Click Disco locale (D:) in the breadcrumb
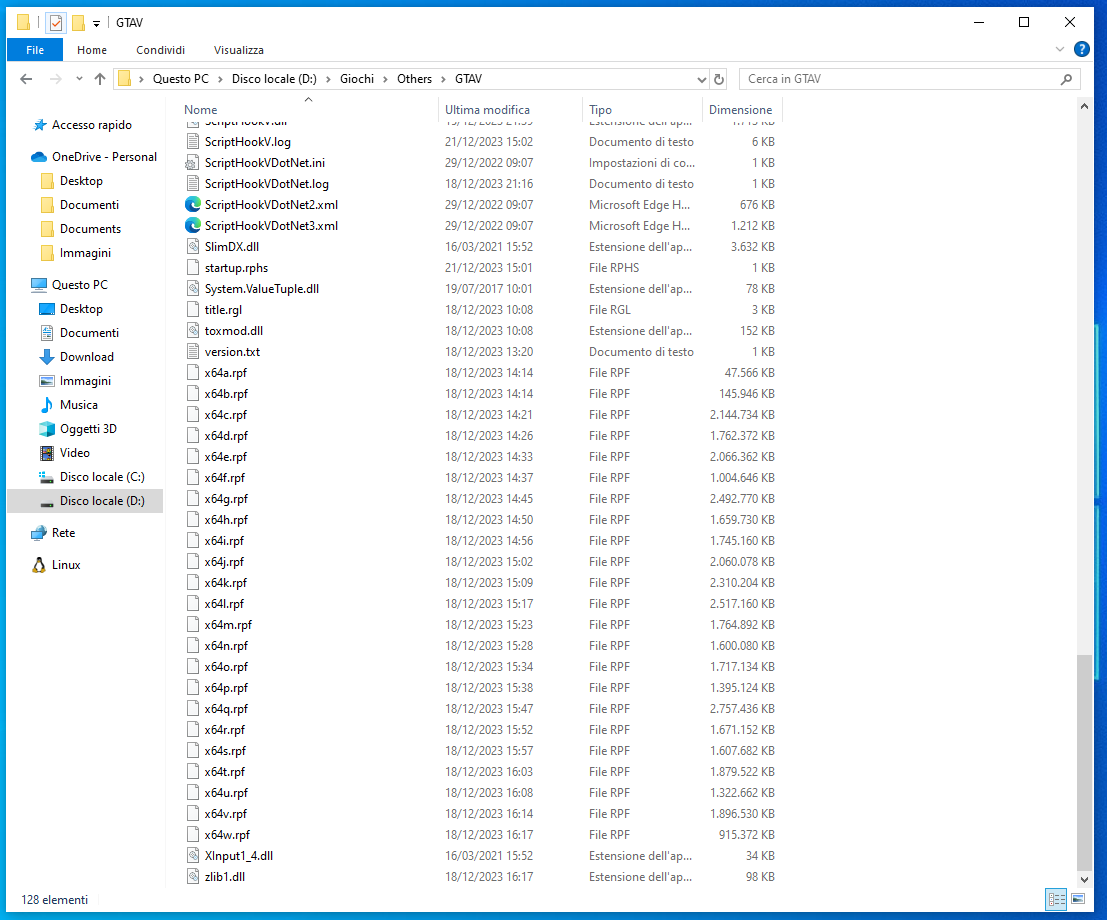 (274, 79)
